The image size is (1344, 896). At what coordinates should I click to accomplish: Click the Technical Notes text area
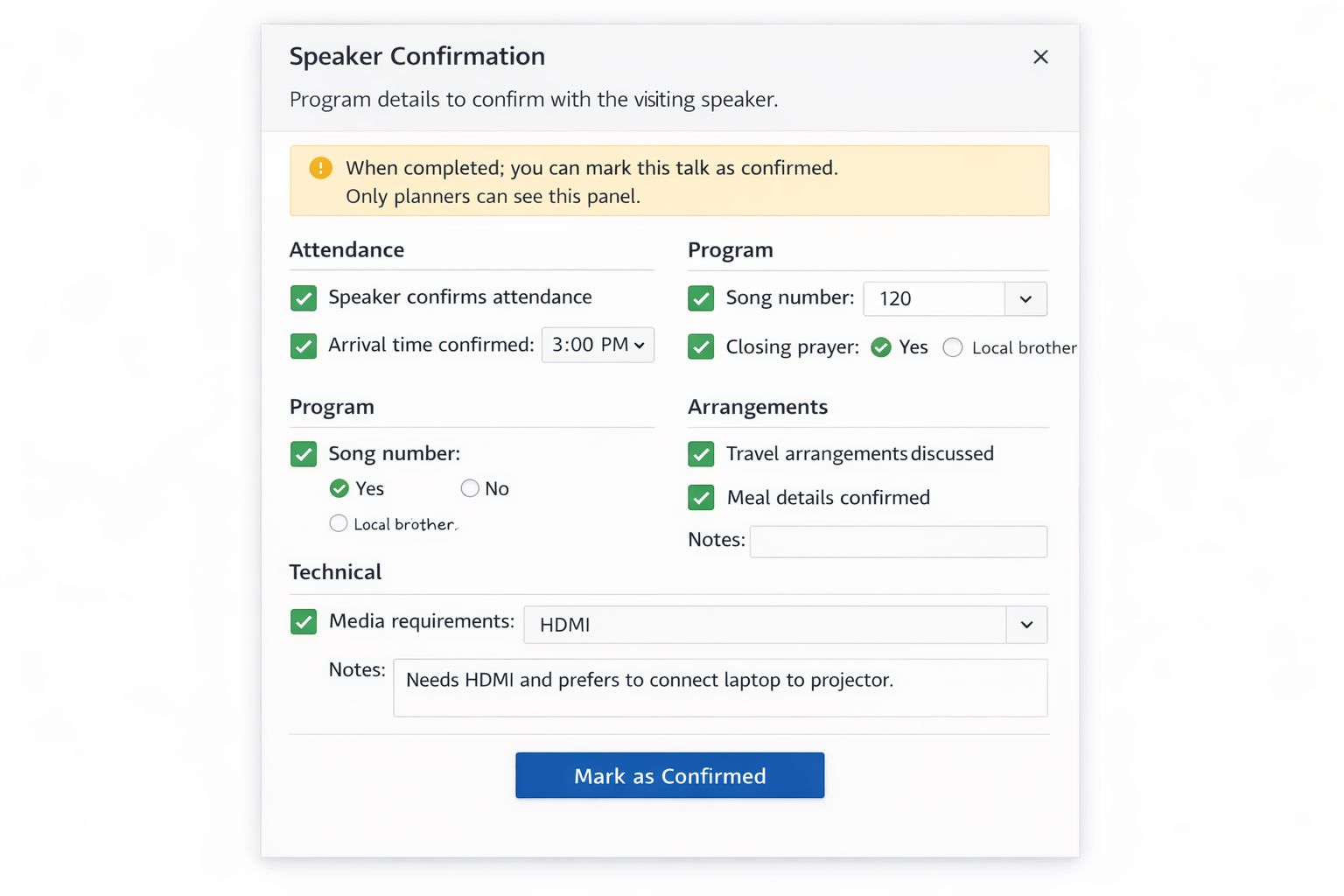click(719, 688)
